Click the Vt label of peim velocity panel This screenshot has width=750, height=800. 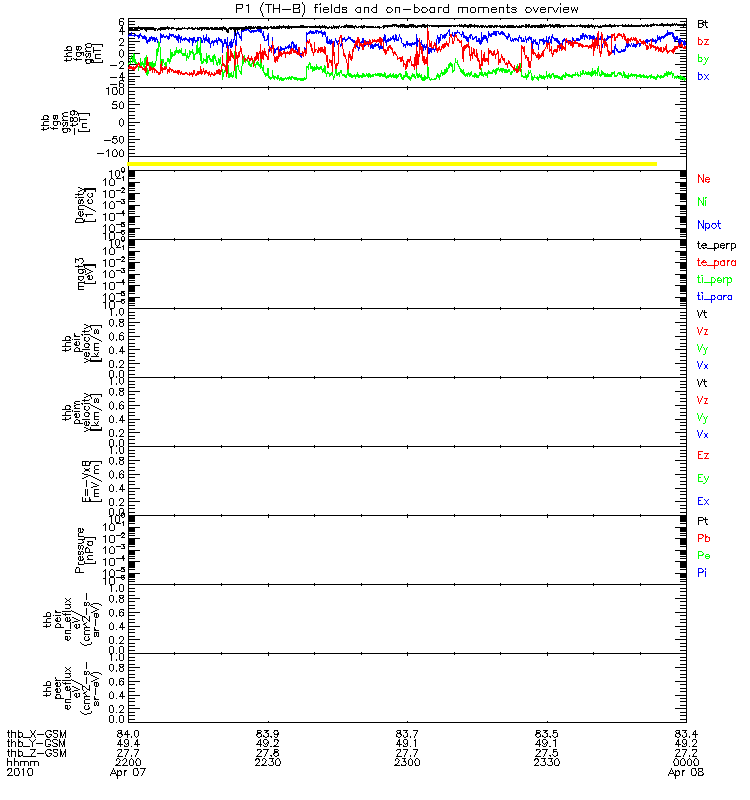702,383
